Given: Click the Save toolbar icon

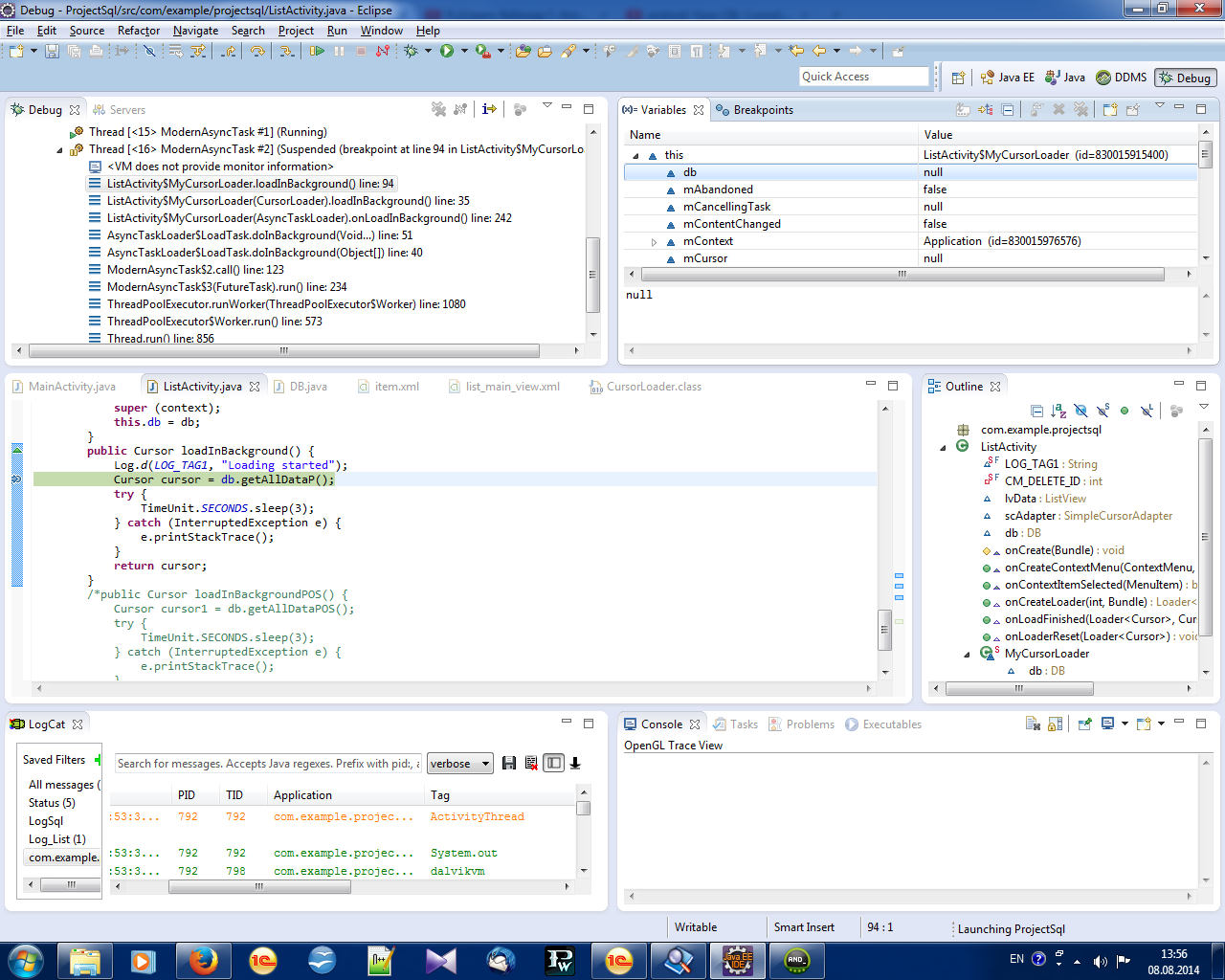Looking at the screenshot, I should point(52,51).
